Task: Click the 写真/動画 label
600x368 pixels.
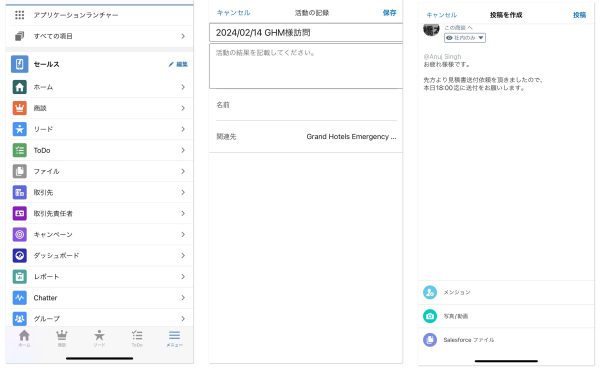Action: [456, 316]
